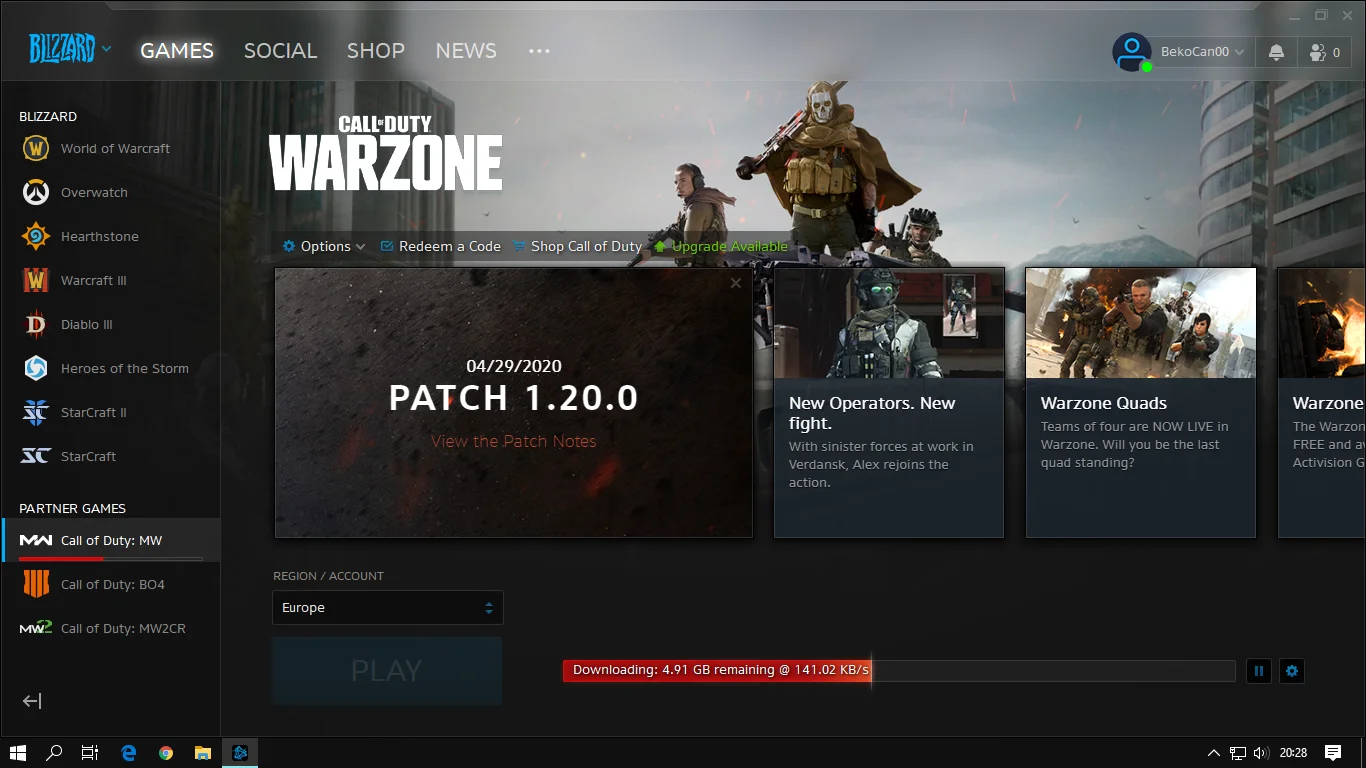View the Patch Notes
Screen dimensions: 1366x768
514,441
